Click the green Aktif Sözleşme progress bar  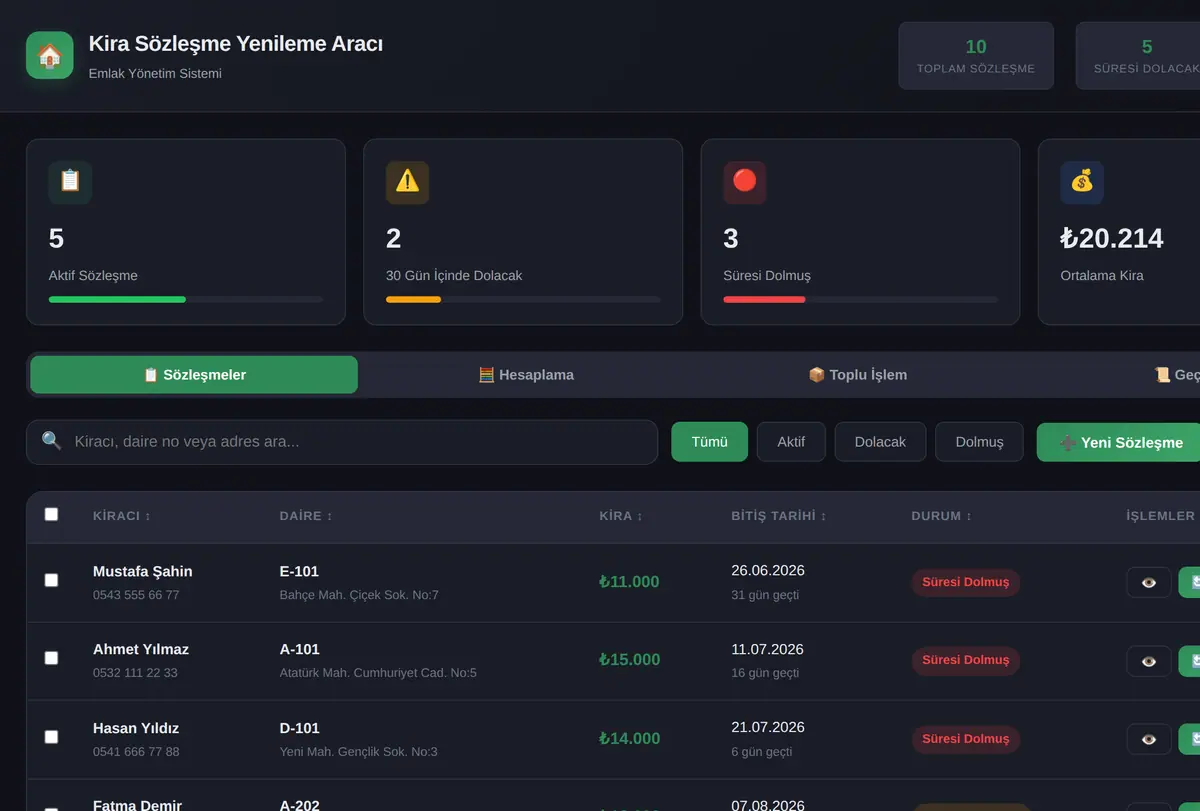click(117, 299)
